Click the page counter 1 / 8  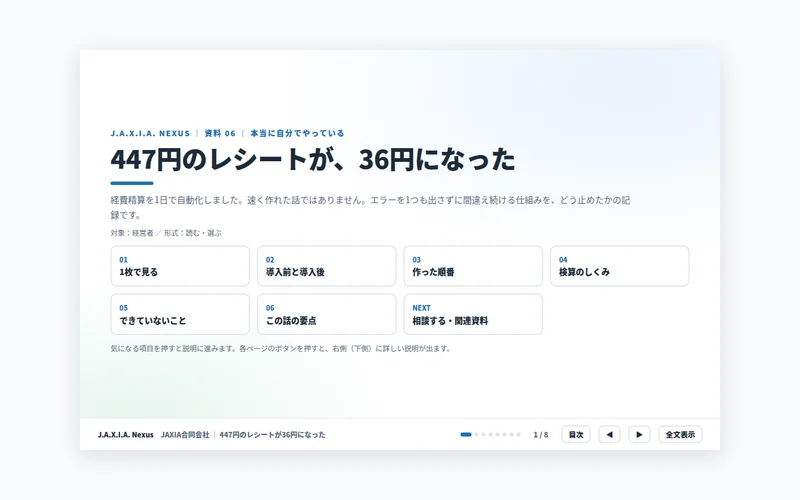point(541,435)
